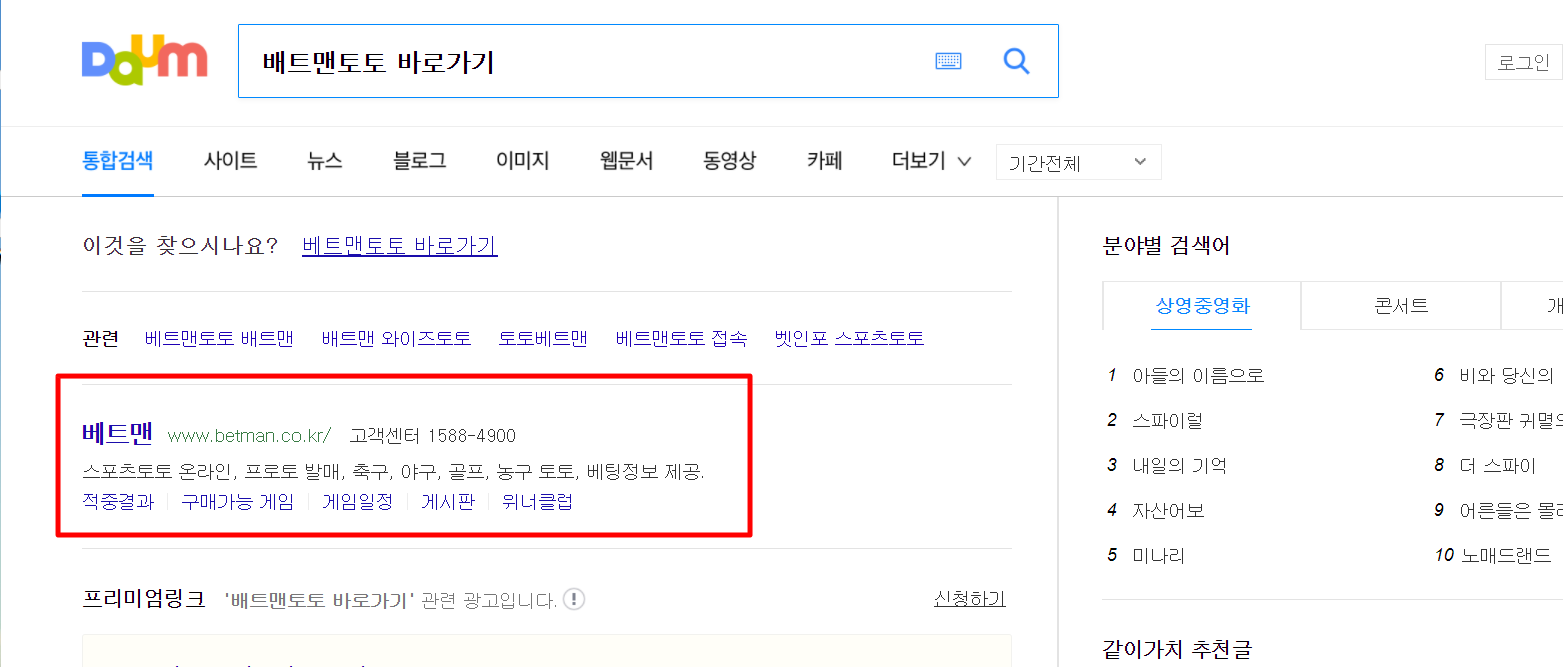1563x667 pixels.
Task: Click the www.betman.co.kr/ URL
Action: 249,436
